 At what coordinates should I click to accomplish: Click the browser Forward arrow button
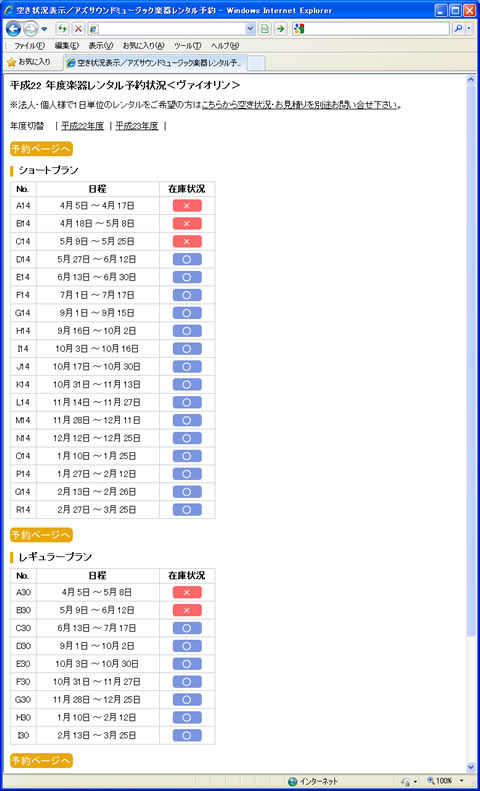click(30, 29)
